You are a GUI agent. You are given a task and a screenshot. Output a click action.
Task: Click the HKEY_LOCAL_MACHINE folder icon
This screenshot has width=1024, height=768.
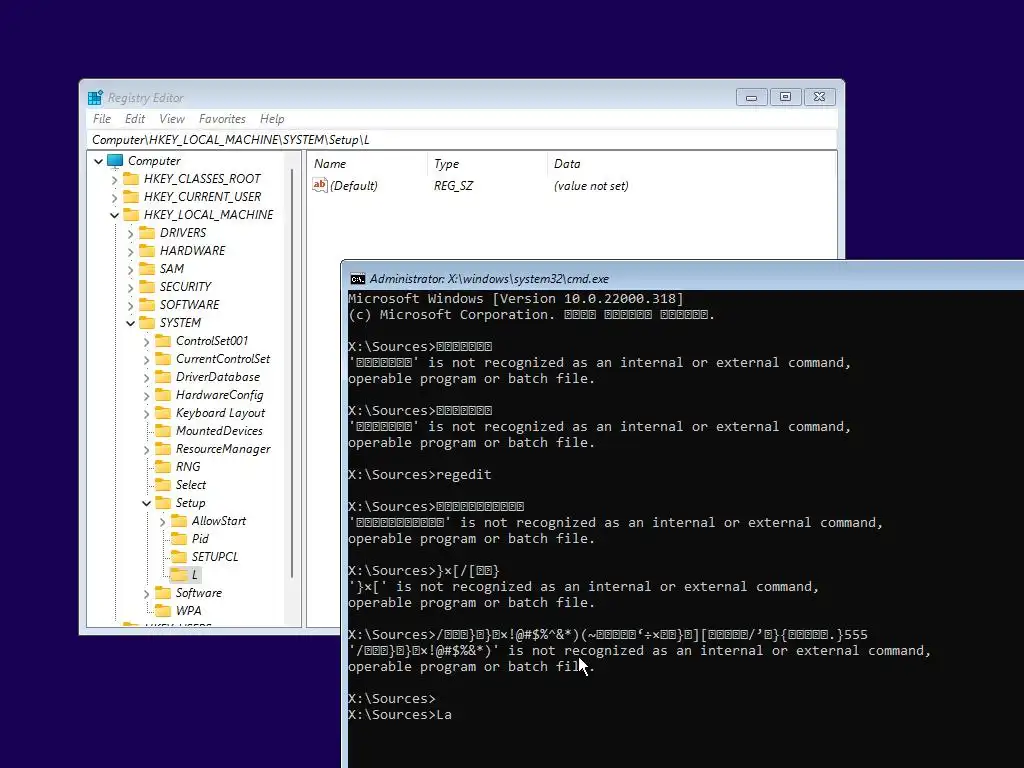pyautogui.click(x=131, y=214)
